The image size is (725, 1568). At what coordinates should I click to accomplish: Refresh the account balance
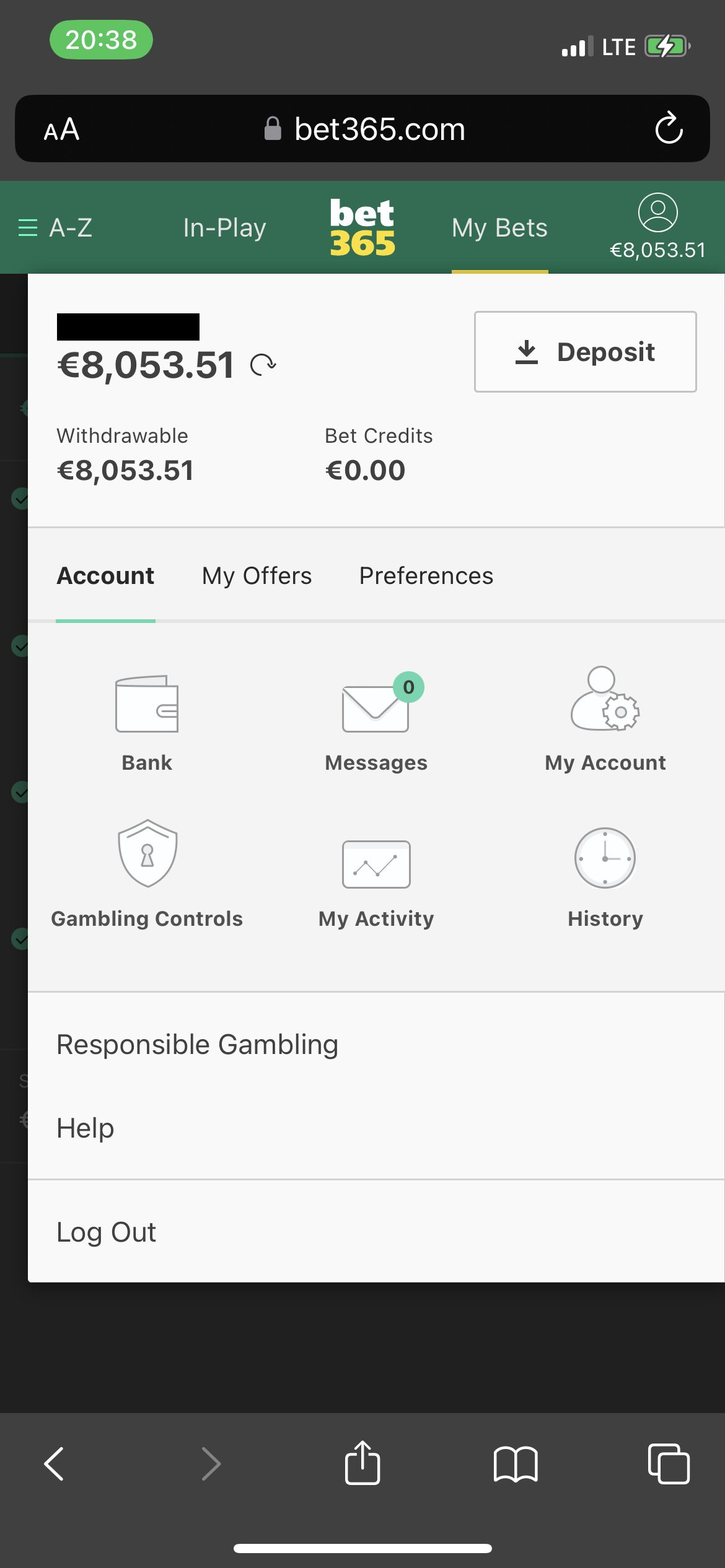coord(263,365)
